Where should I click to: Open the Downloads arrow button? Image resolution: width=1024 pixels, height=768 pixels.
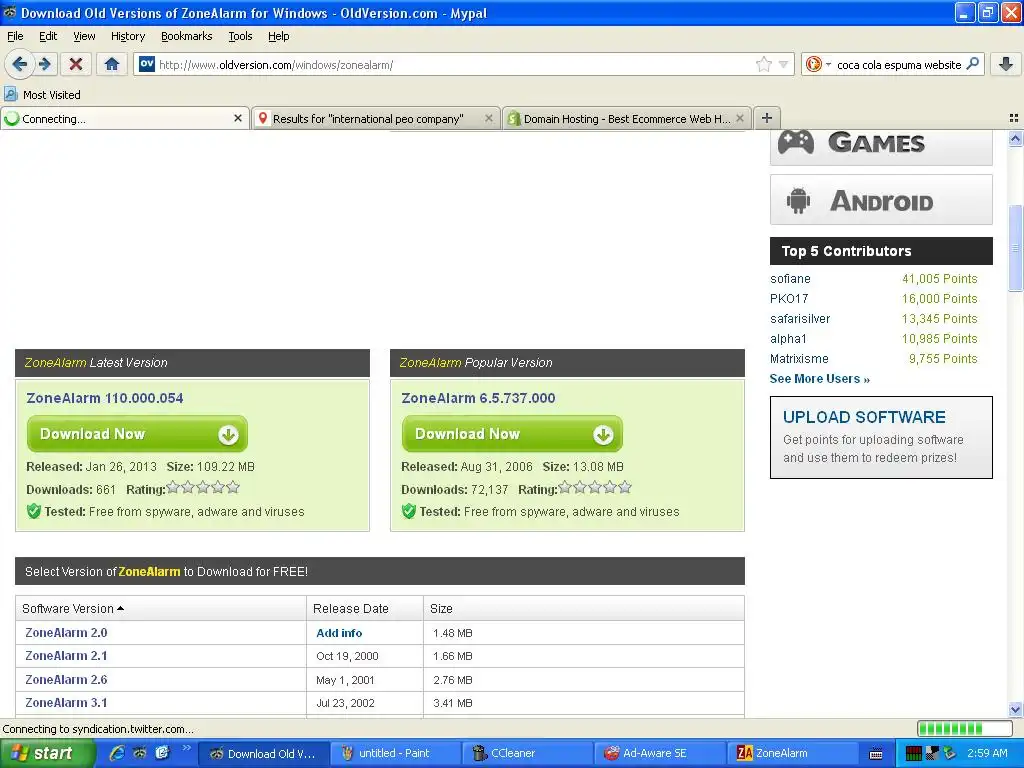click(x=1006, y=64)
